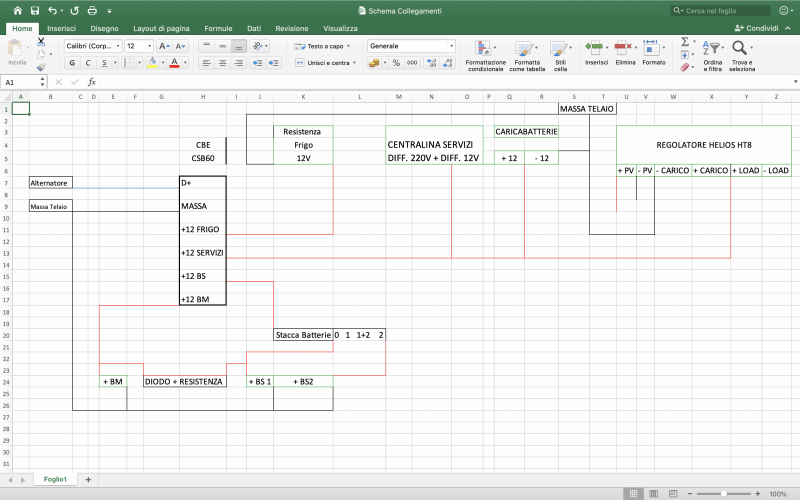Click the Print icon in quick access toolbar
The image size is (800, 500).
[x=92, y=10]
